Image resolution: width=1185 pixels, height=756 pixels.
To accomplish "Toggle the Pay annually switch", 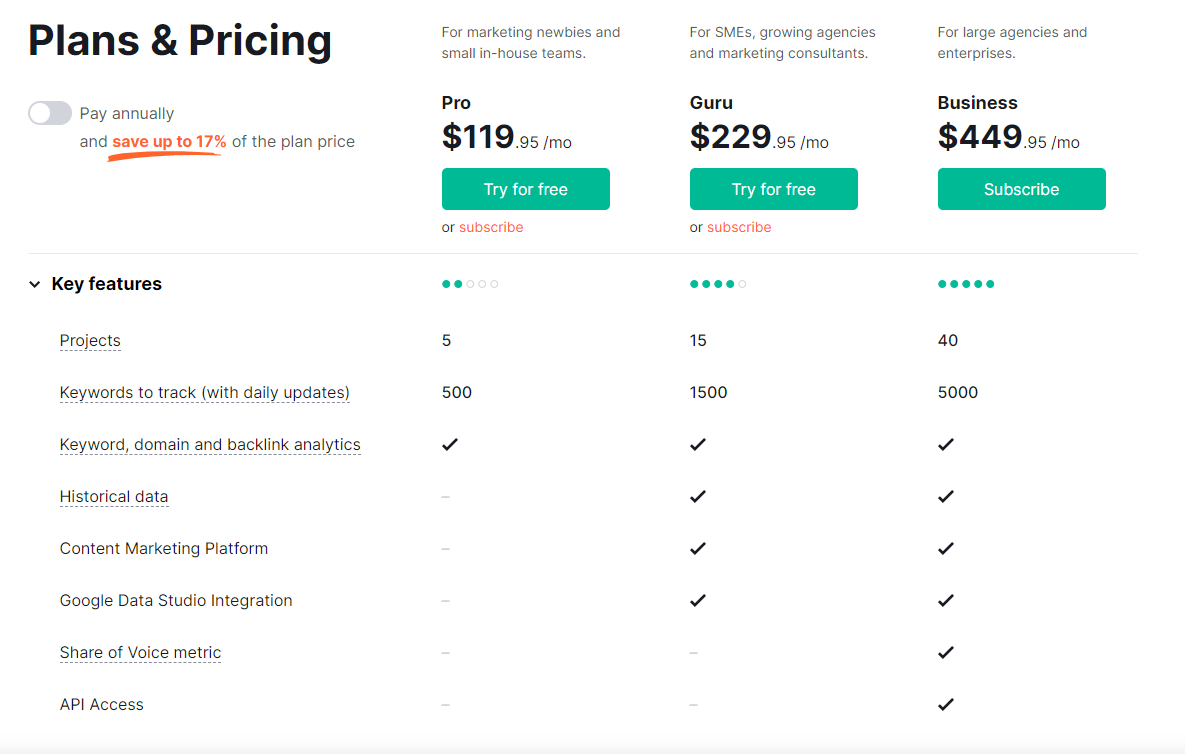I will [x=50, y=113].
